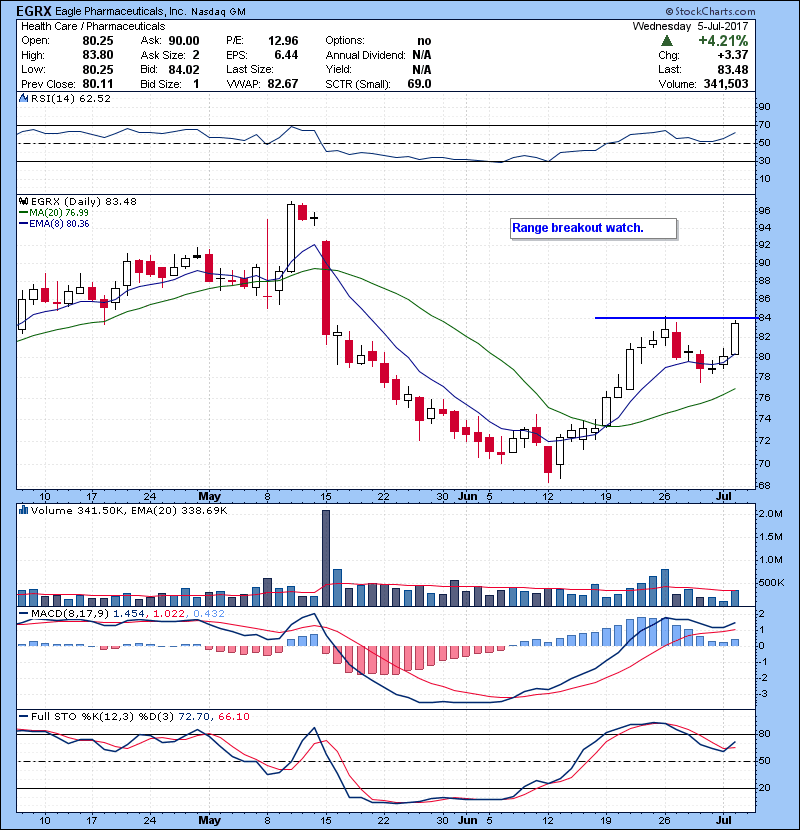Click the 500K volume axis label
The height and width of the screenshot is (830, 800).
(x=771, y=583)
